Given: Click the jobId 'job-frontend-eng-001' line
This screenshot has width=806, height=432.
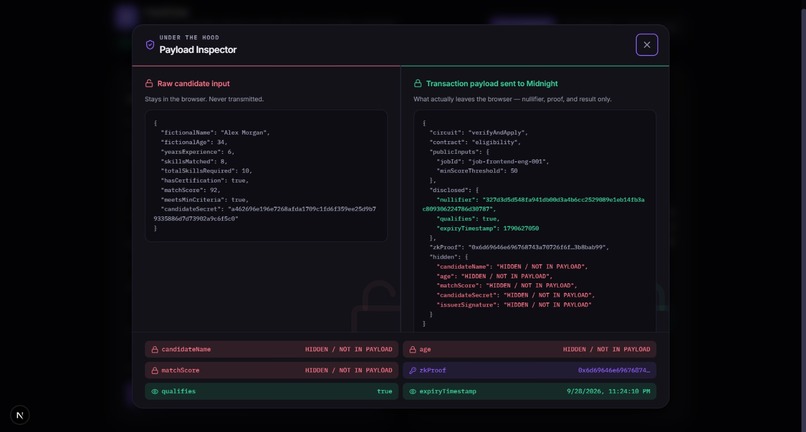Looking at the screenshot, I should [x=492, y=161].
